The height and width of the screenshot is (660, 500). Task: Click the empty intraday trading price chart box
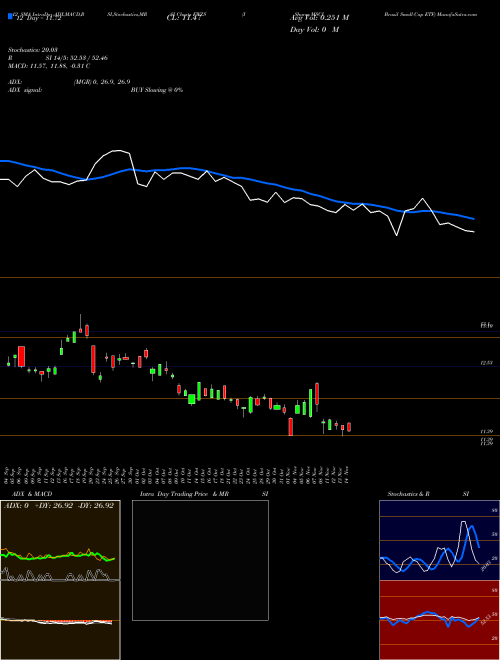point(200,560)
